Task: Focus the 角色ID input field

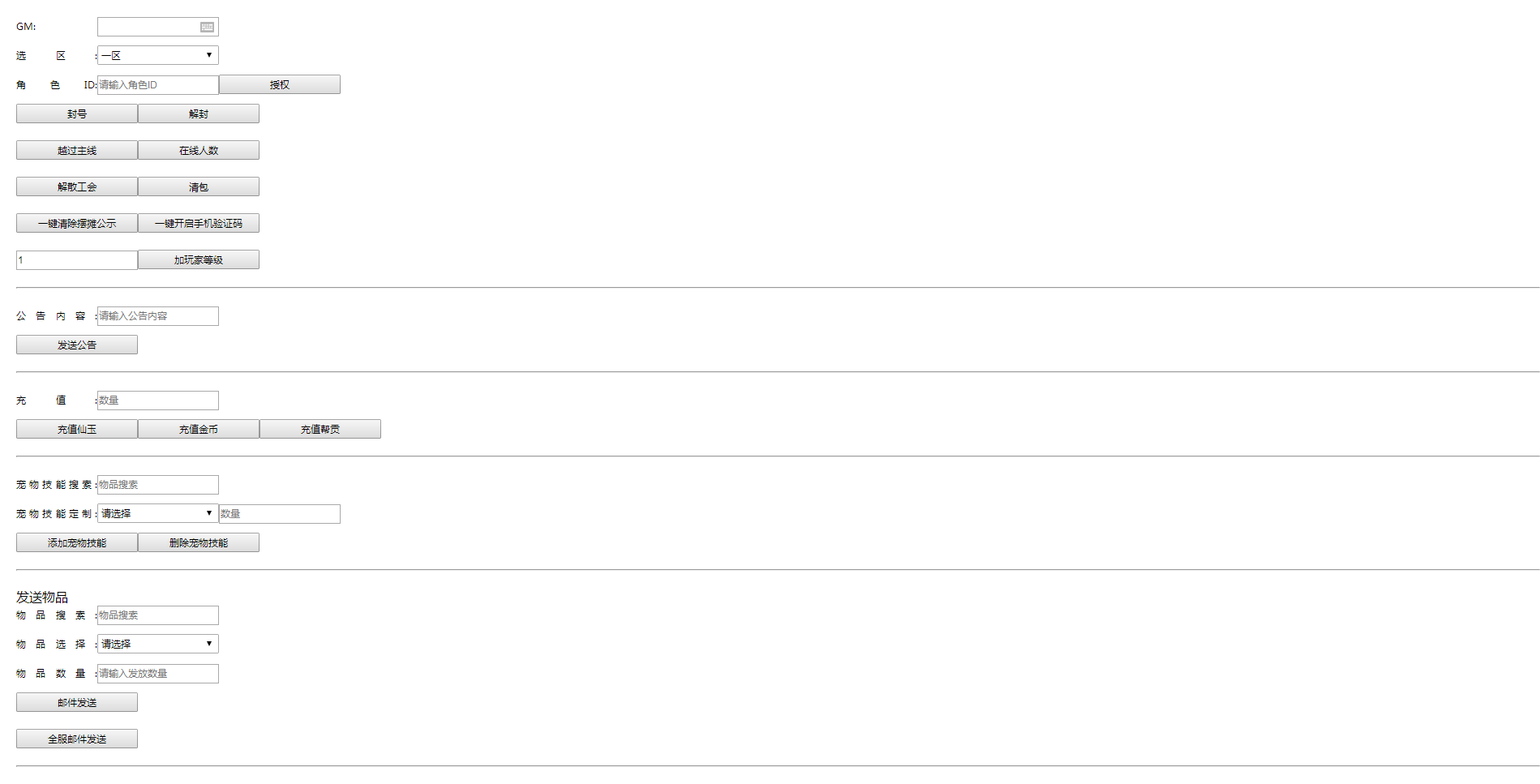Action: [158, 84]
